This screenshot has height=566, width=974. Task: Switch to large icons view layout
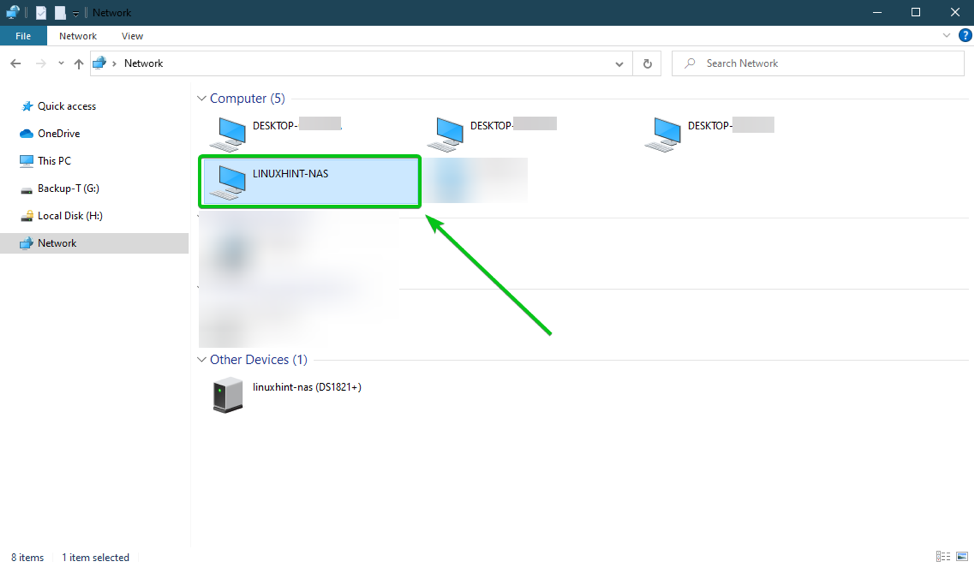[x=962, y=556]
